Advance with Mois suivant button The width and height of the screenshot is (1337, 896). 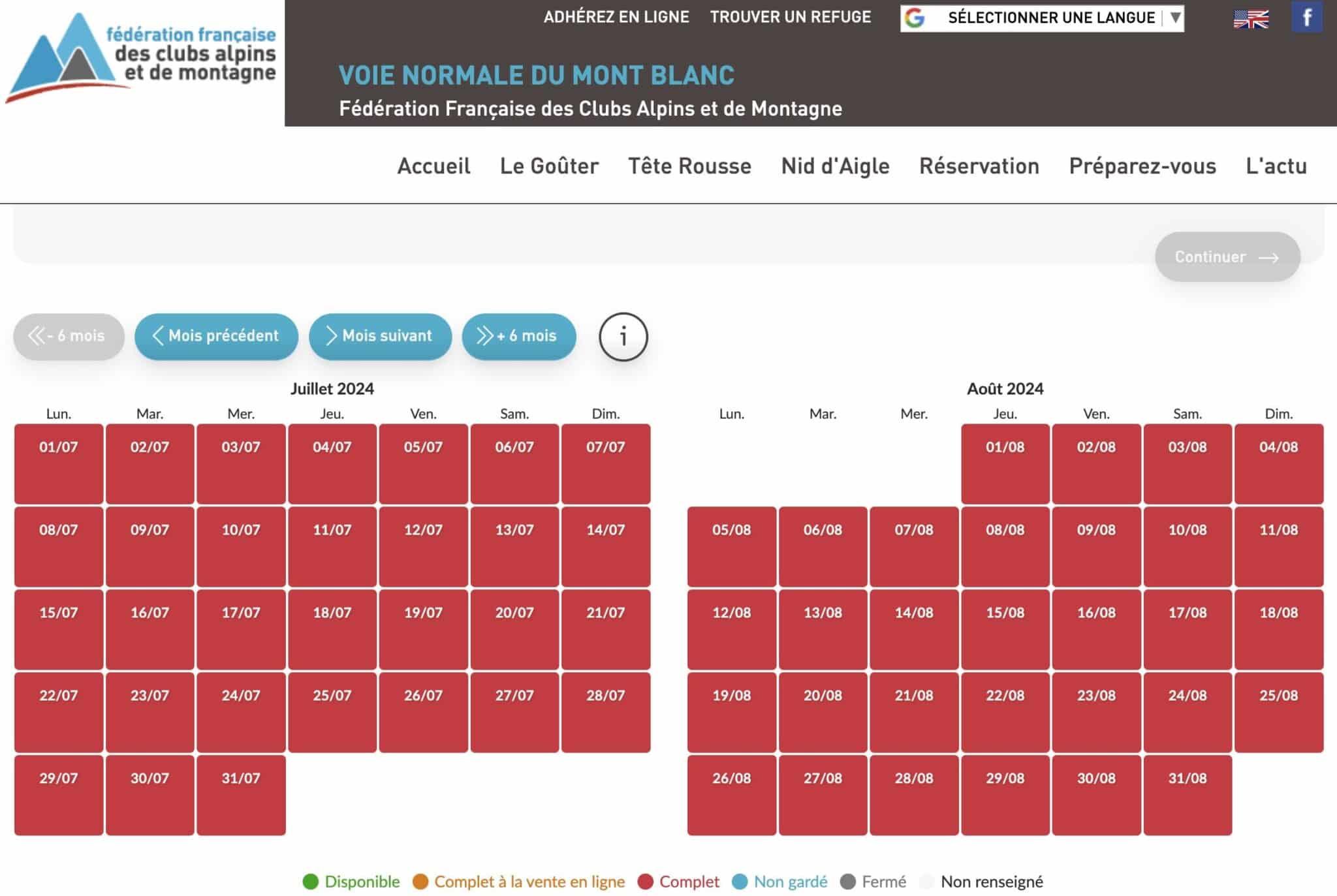(x=380, y=336)
